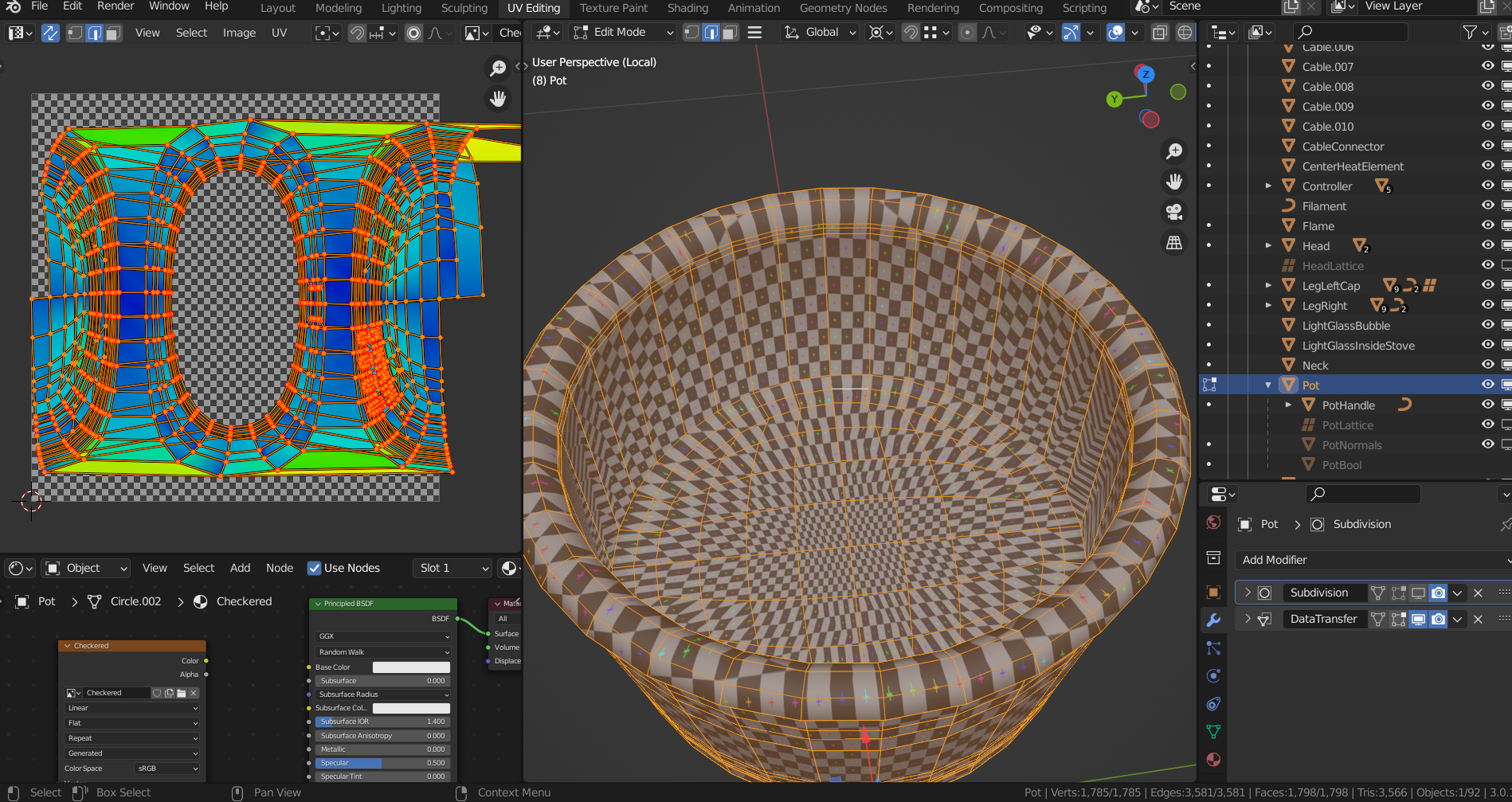Remove the DataTransfer modifier with X button
The image size is (1512, 802).
(1478, 619)
